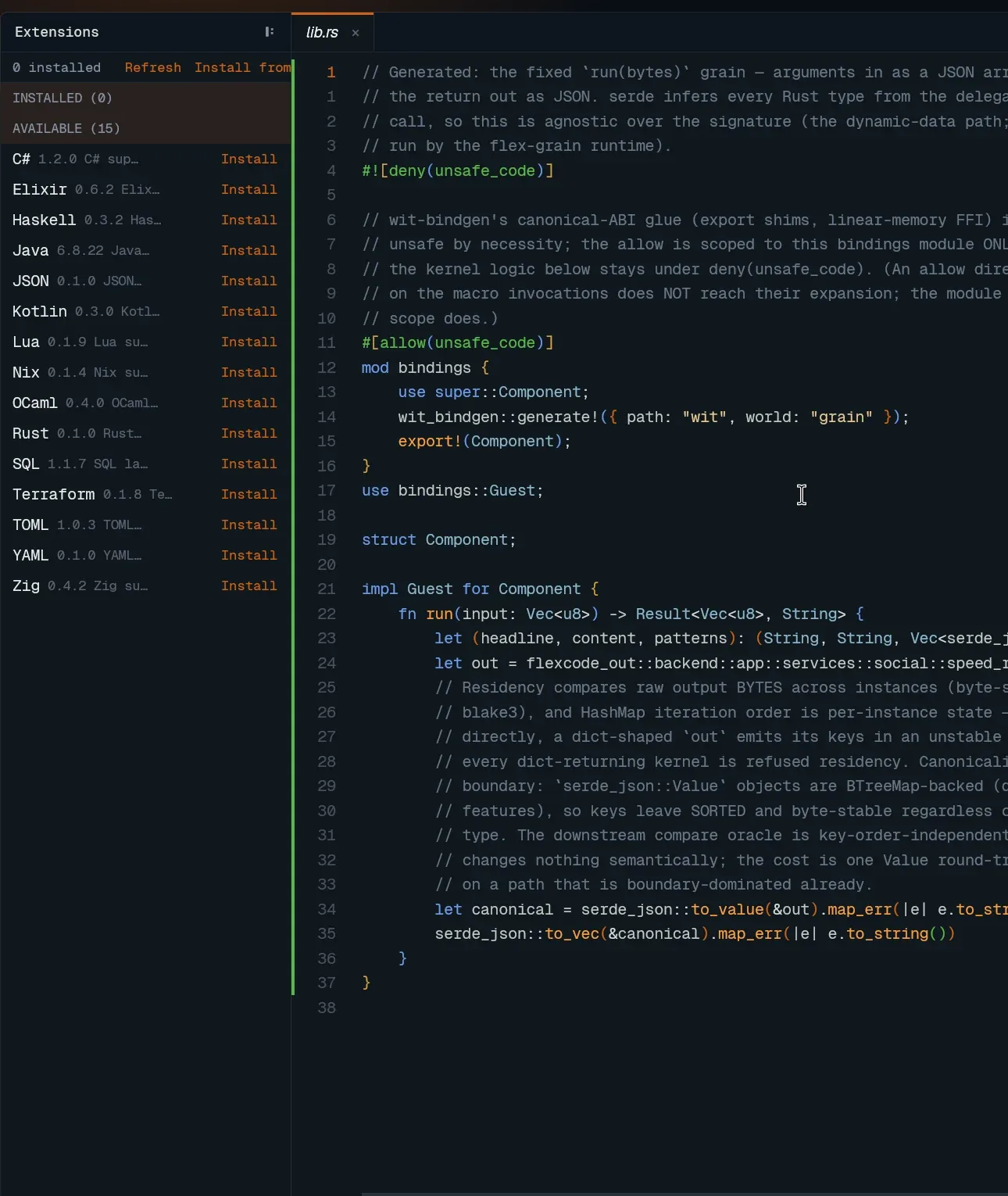Install the Kotlin extension
This screenshot has height=1196, width=1008.
click(x=249, y=312)
